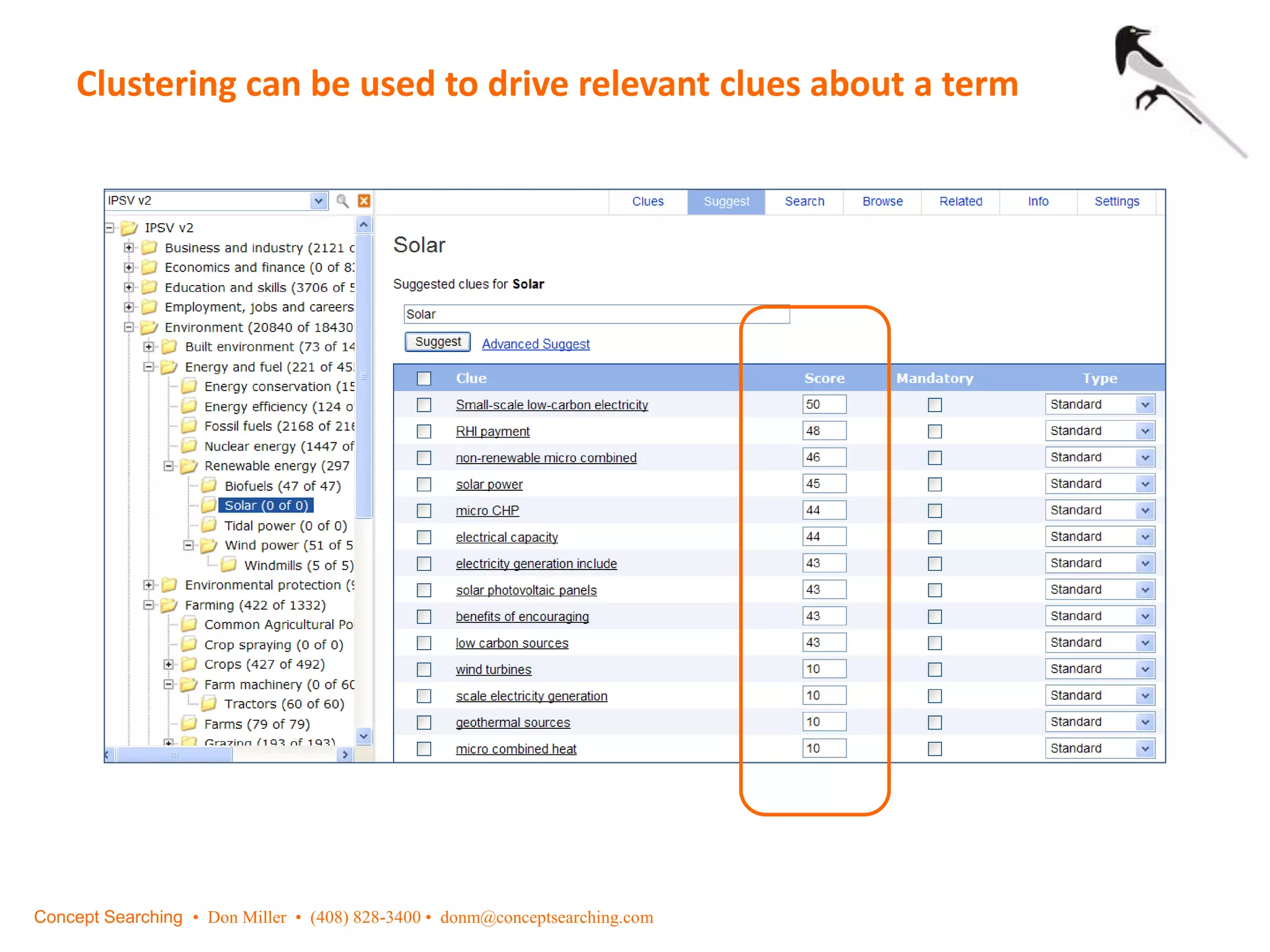
Task: Open the Search tab
Action: (x=804, y=201)
